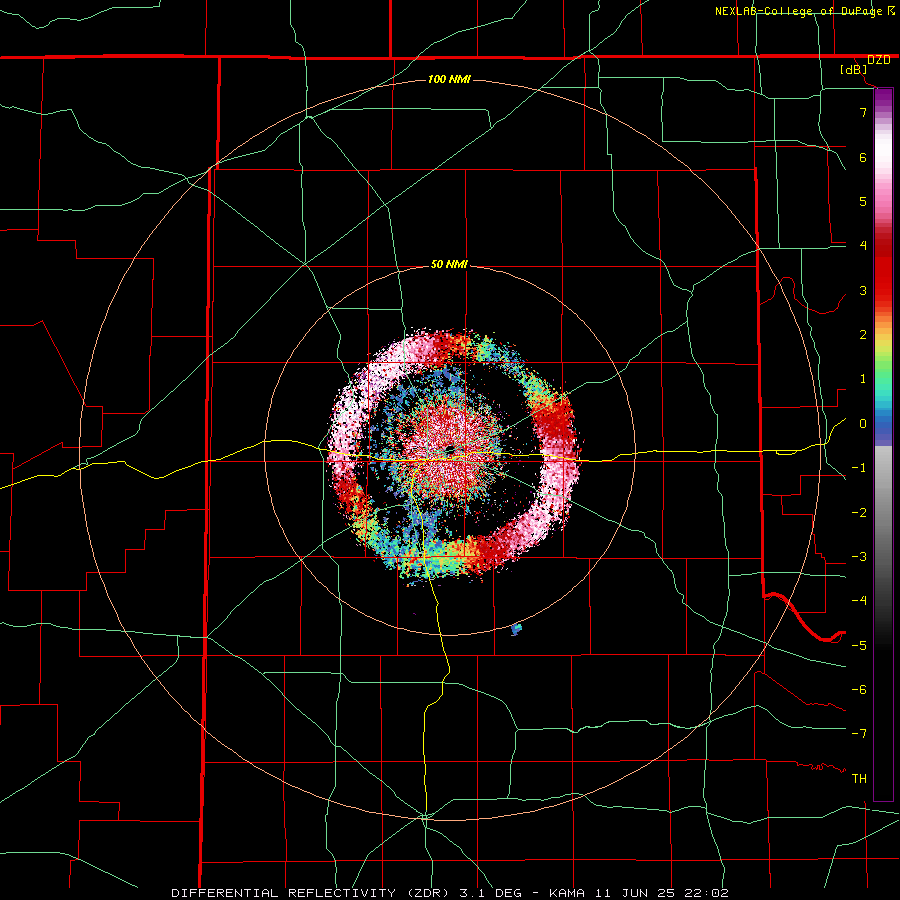Click the small isolated blue echo south of the ring

click(x=516, y=629)
